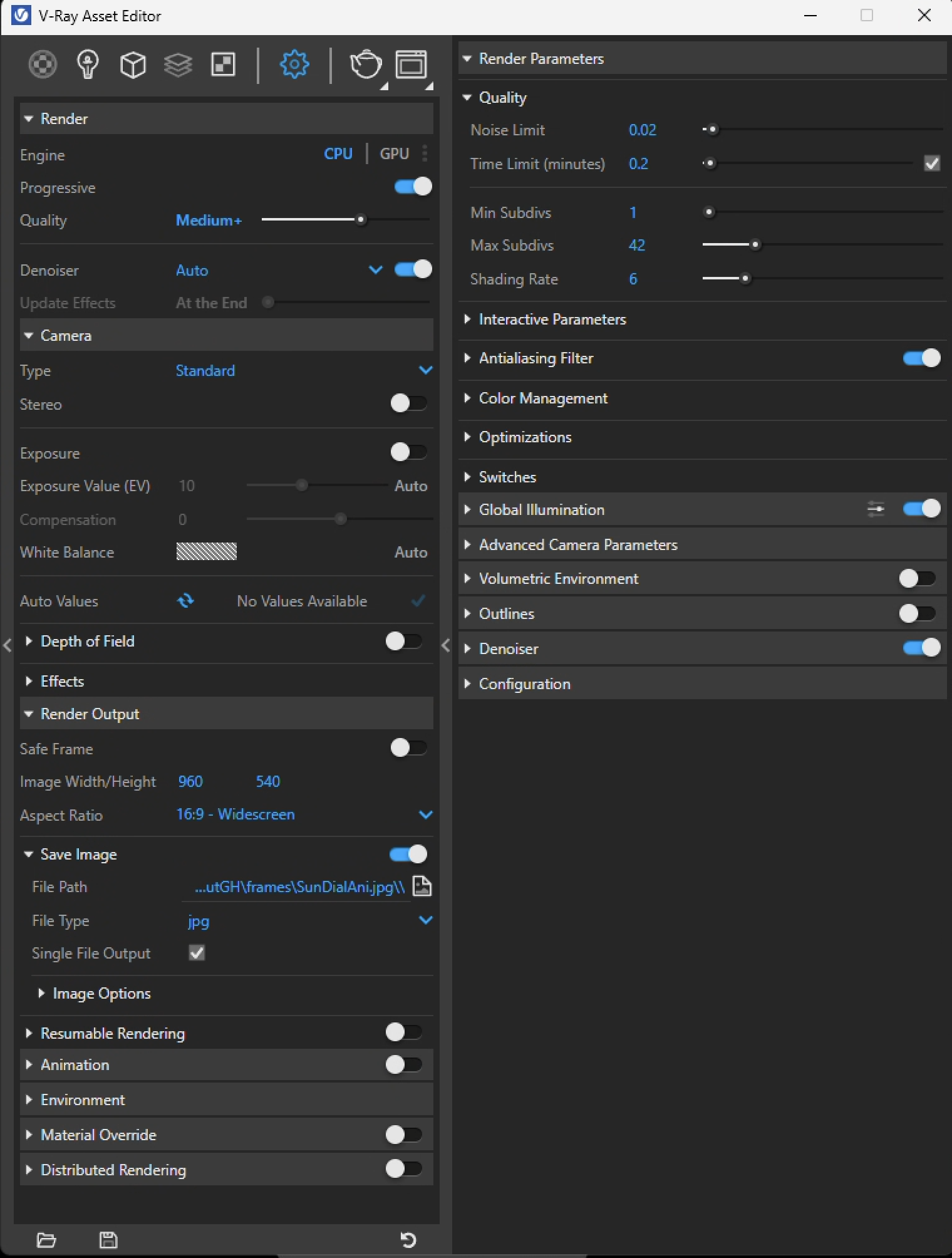Enable the Depth of Field toggle
952x1258 pixels.
tap(403, 641)
